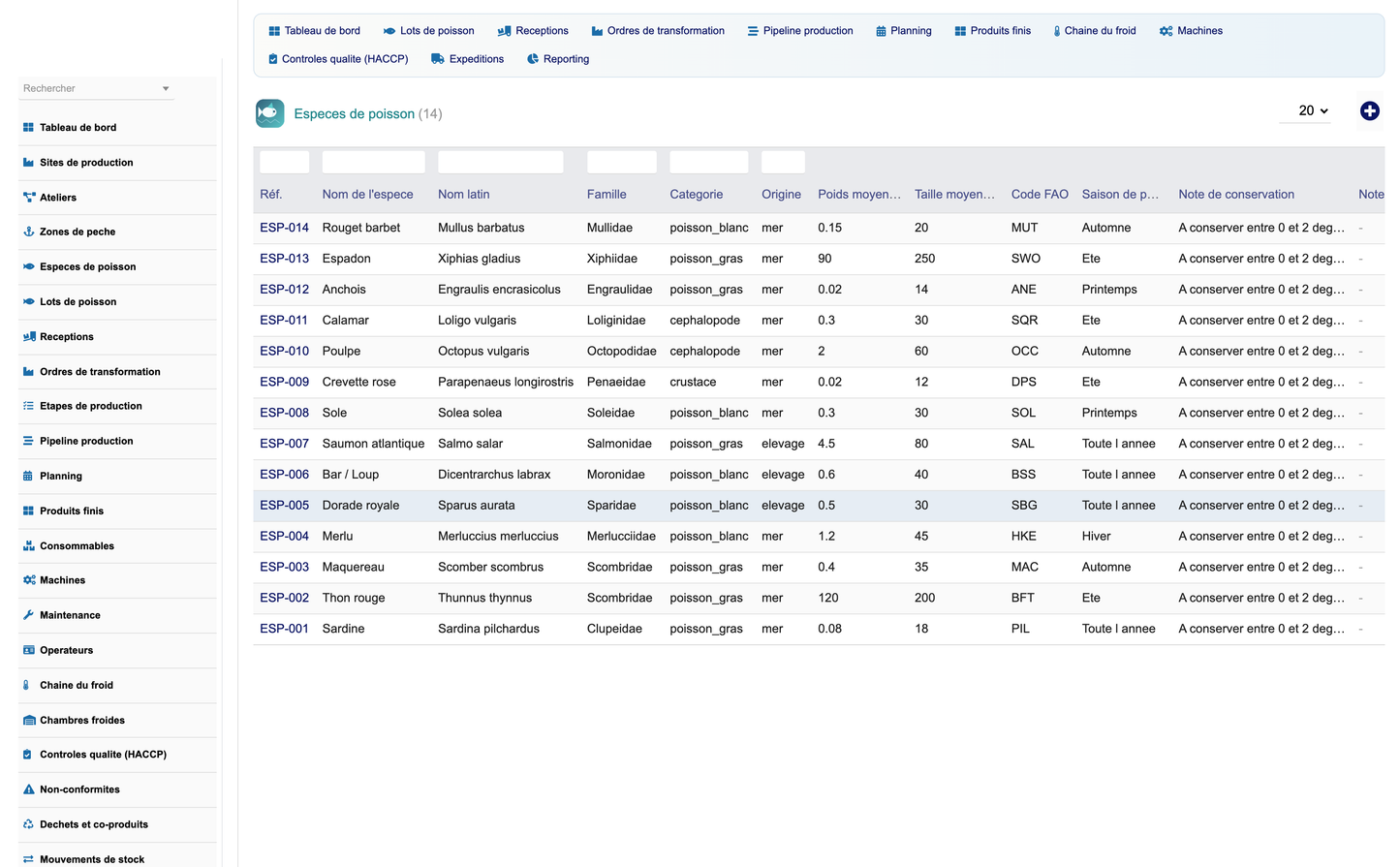This screenshot has width=1400, height=867.
Task: Open Chambres froides in the sidebar menu
Action: click(82, 720)
